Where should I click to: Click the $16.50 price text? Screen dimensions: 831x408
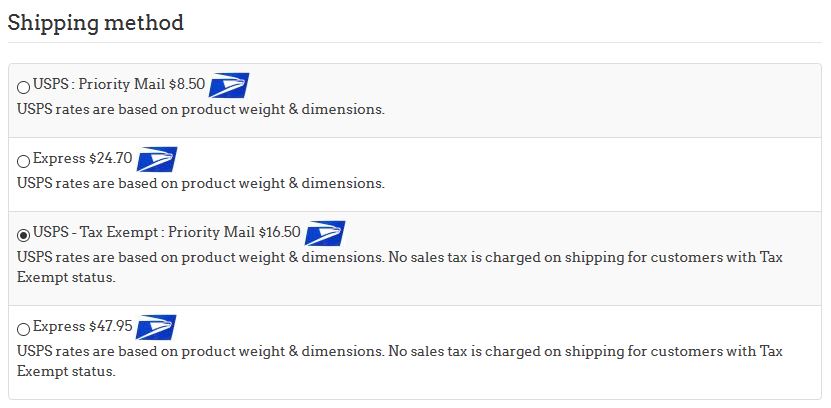coord(279,232)
